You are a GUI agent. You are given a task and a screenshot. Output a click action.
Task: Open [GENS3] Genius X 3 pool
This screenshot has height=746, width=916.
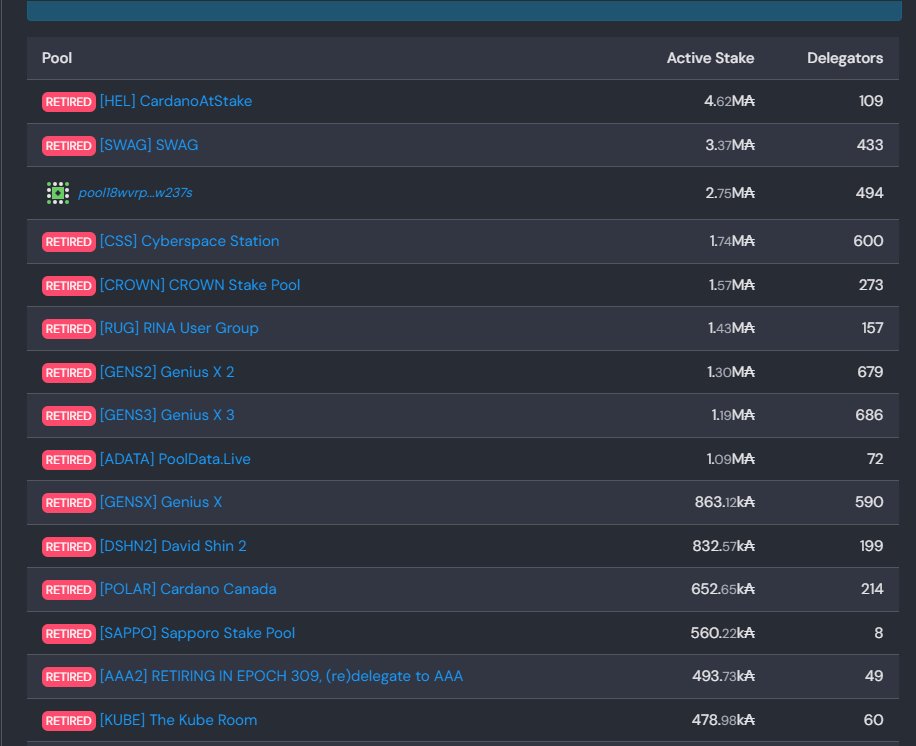point(167,415)
